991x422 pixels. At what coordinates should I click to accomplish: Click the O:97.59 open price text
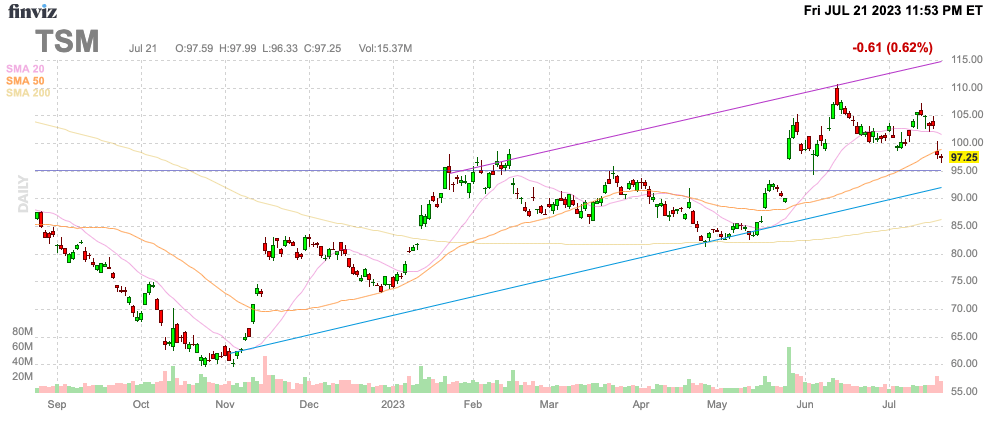[x=196, y=48]
